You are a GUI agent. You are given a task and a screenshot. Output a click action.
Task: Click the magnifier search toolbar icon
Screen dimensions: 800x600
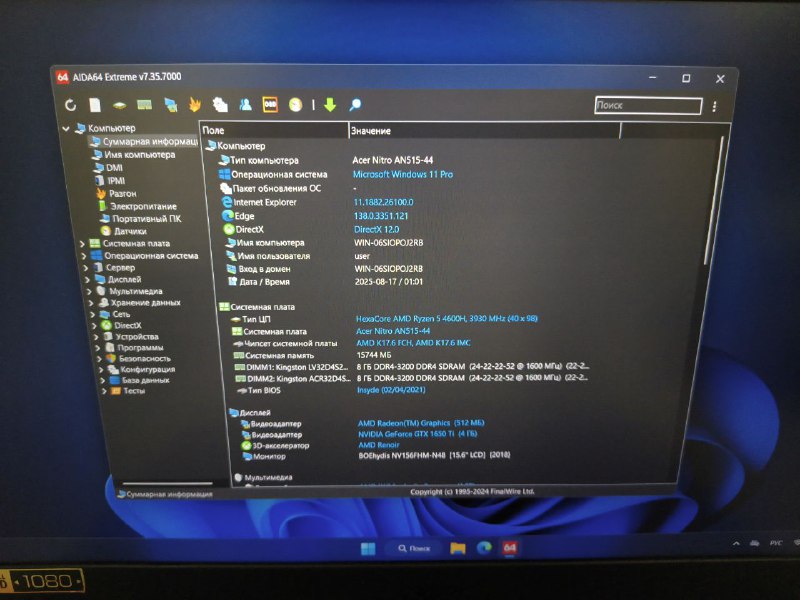coord(355,105)
